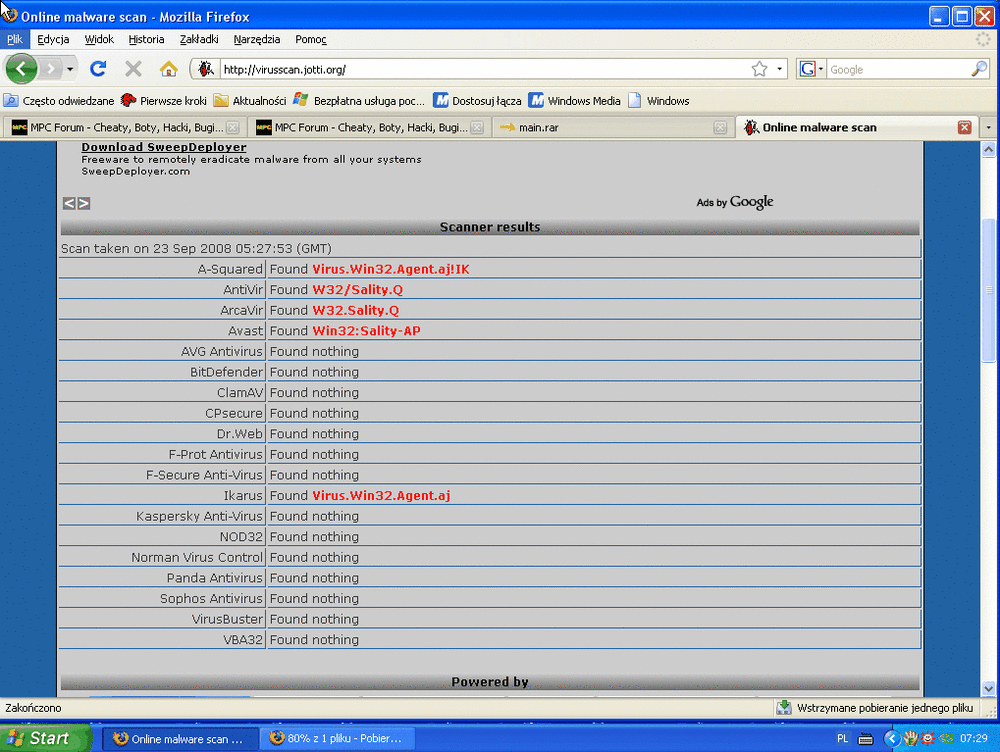
Task: Click the Forward navigation arrow
Action: pos(52,69)
